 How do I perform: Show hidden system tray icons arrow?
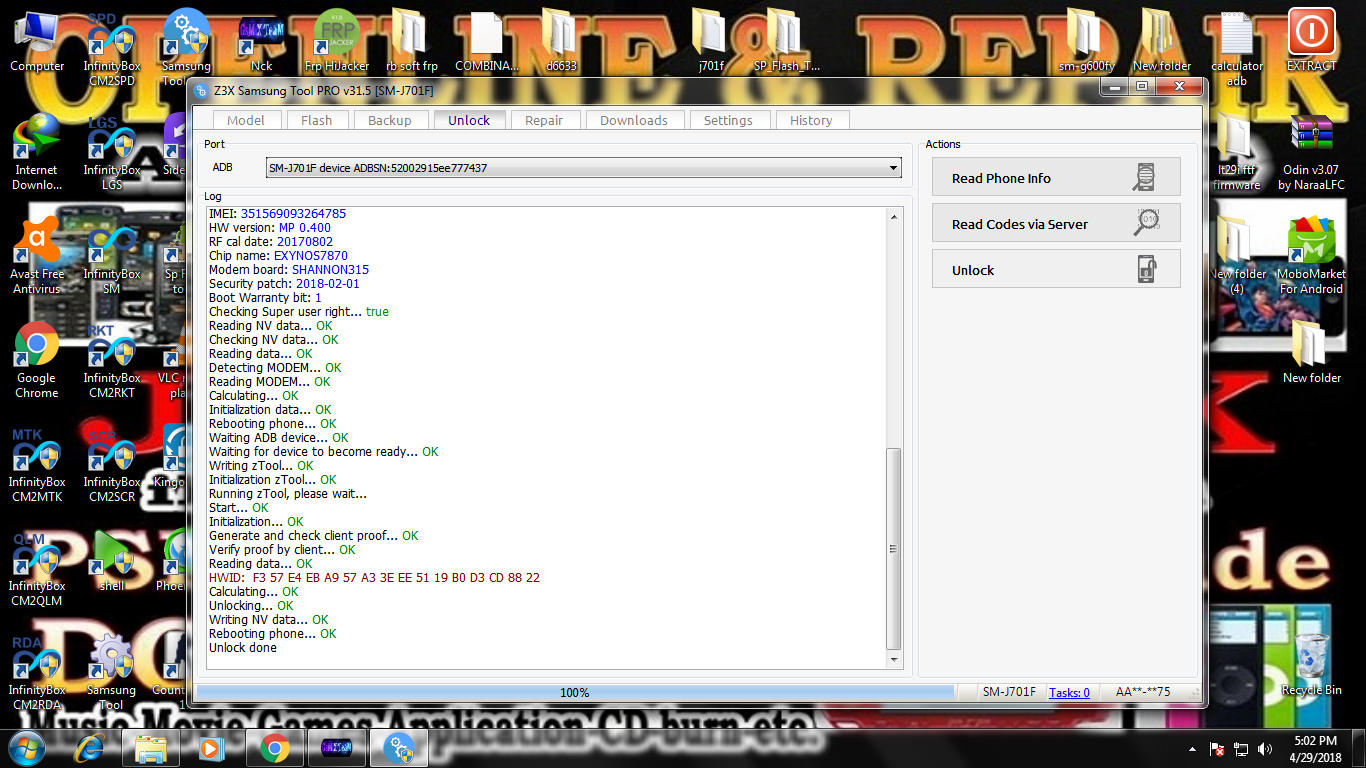[x=1192, y=749]
